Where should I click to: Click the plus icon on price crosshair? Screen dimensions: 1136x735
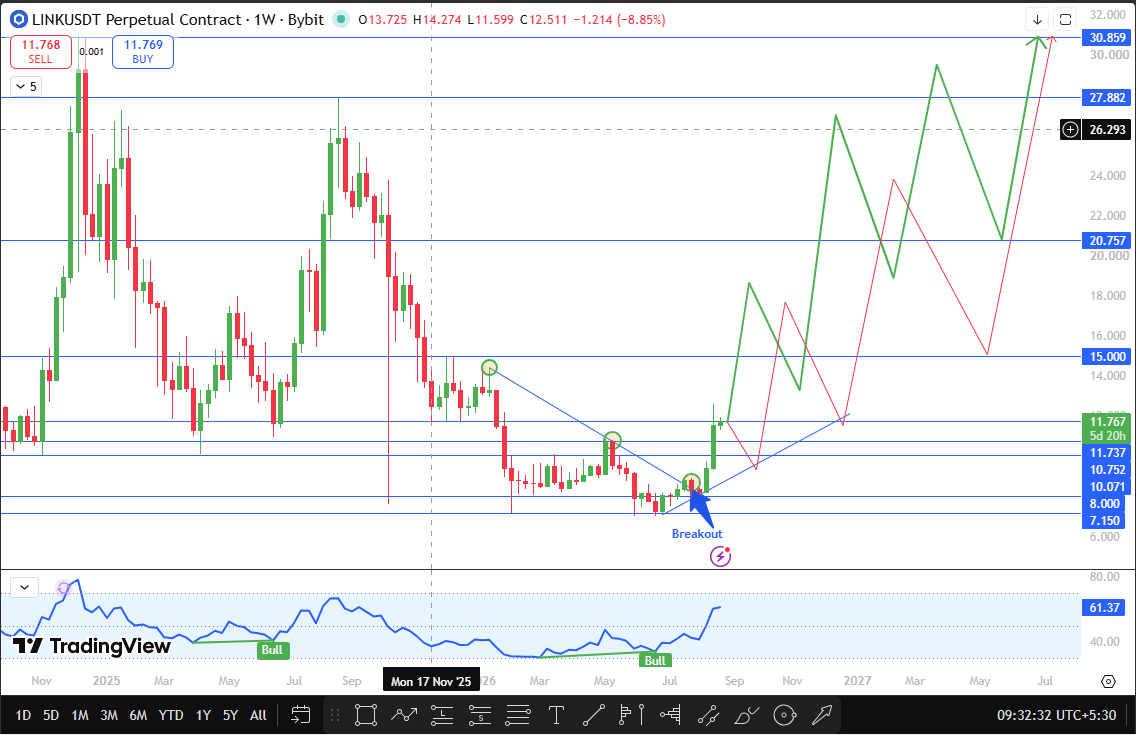tap(1070, 130)
